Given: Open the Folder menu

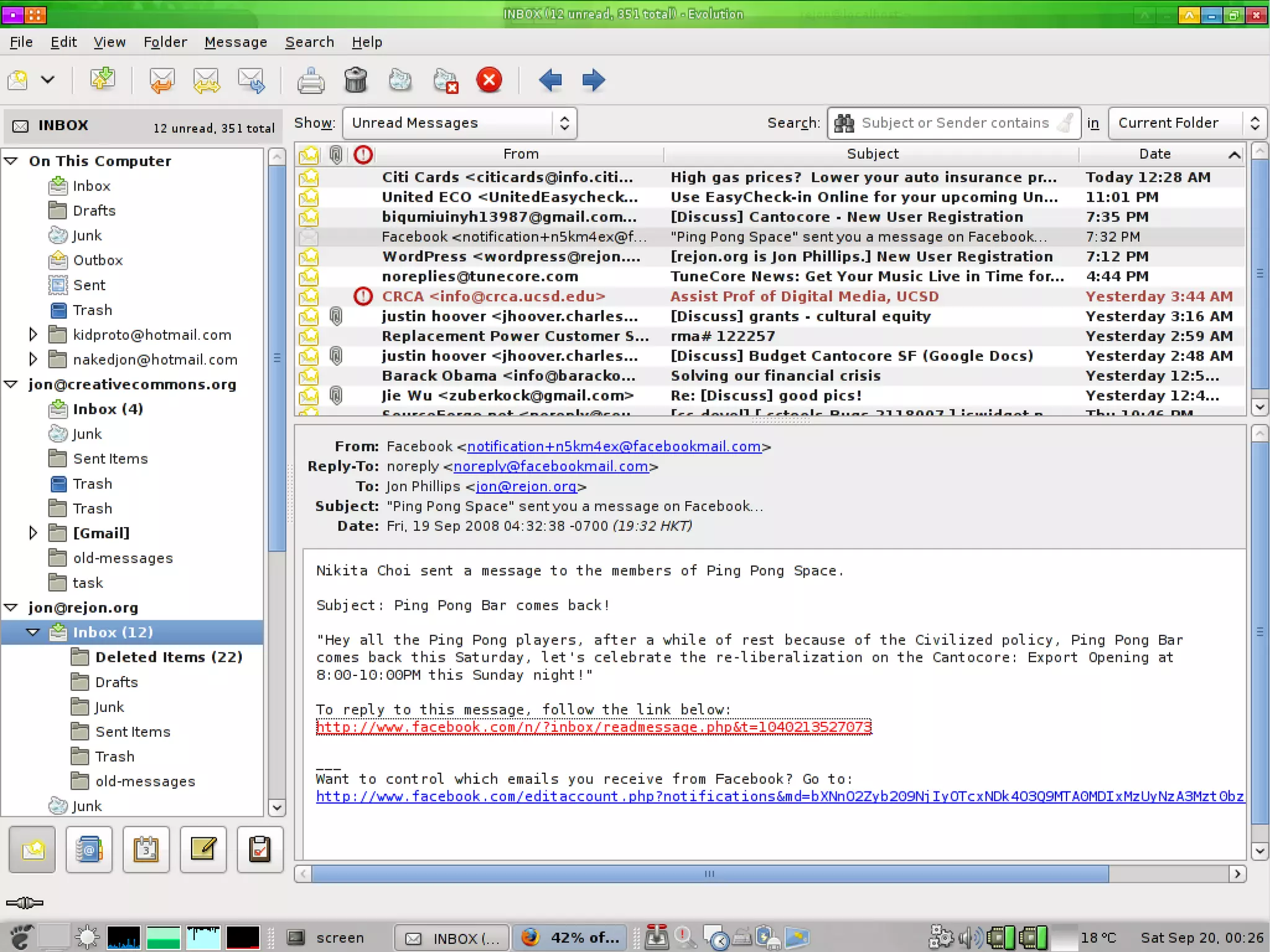Looking at the screenshot, I should 165,42.
